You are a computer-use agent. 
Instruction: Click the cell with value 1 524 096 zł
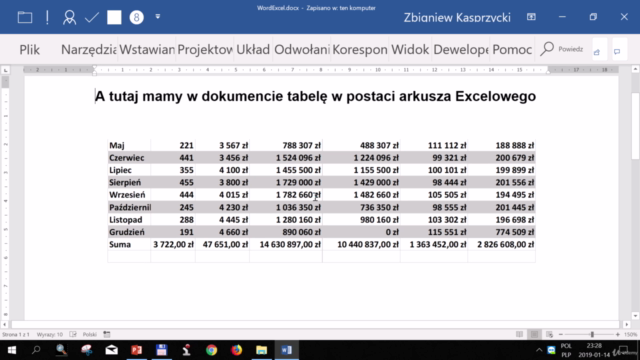click(x=286, y=158)
